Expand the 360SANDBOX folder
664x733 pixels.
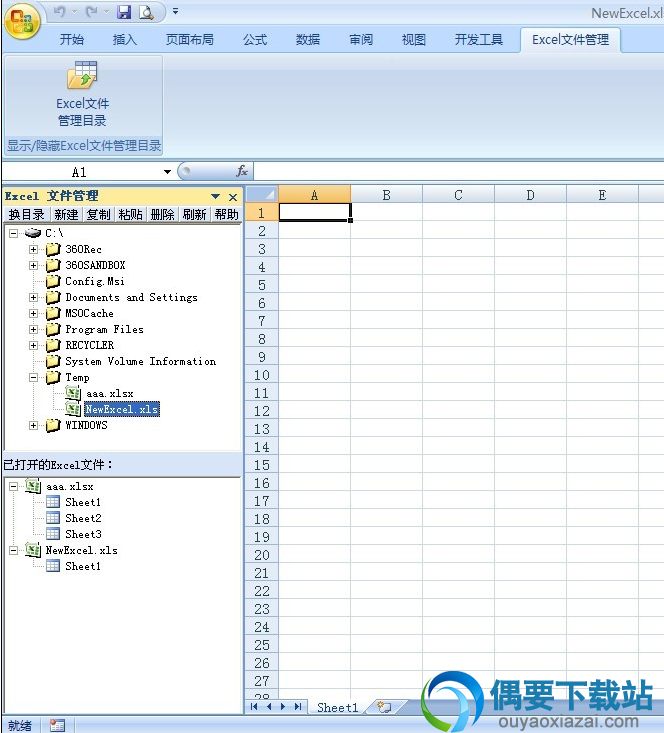click(x=33, y=266)
